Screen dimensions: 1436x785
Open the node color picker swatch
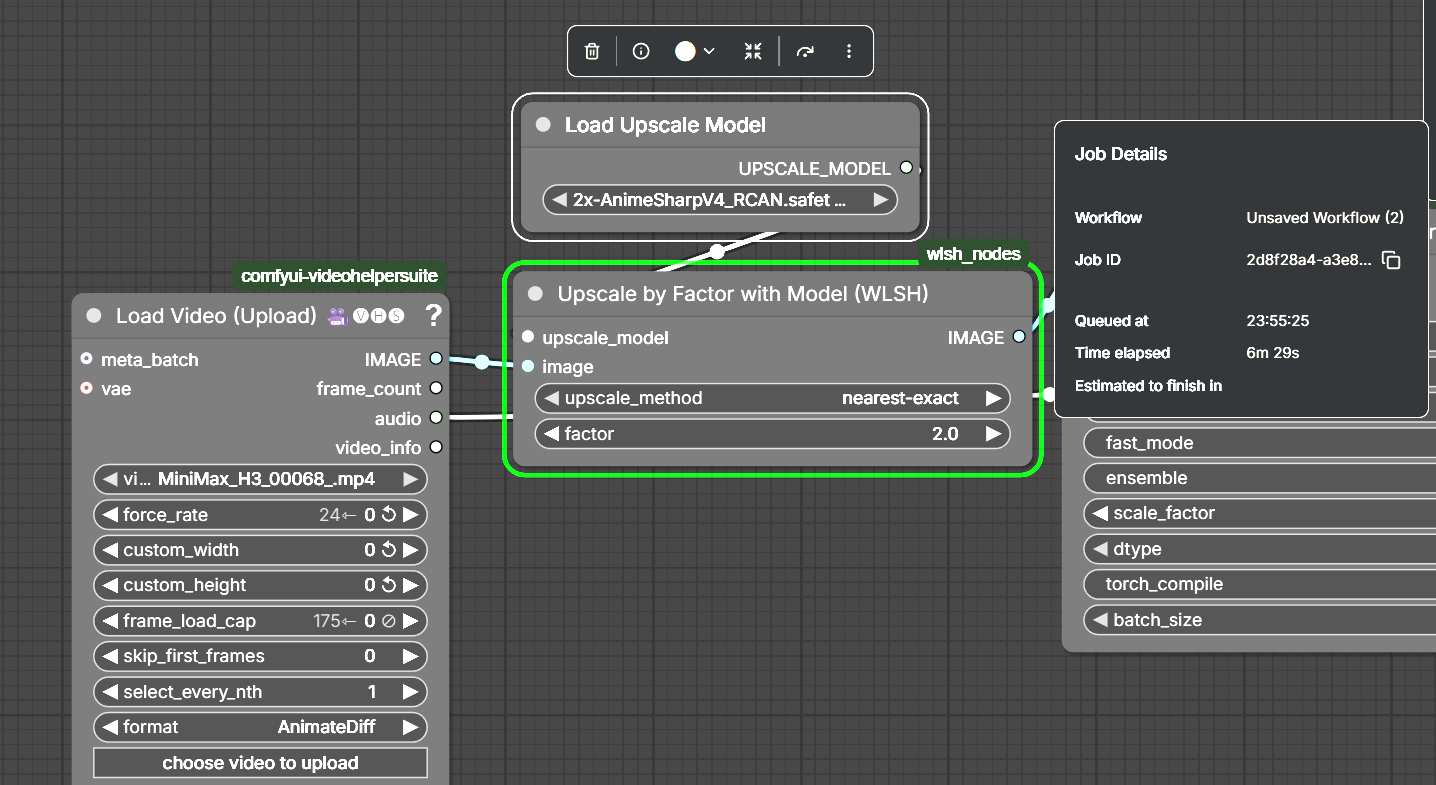[x=685, y=51]
